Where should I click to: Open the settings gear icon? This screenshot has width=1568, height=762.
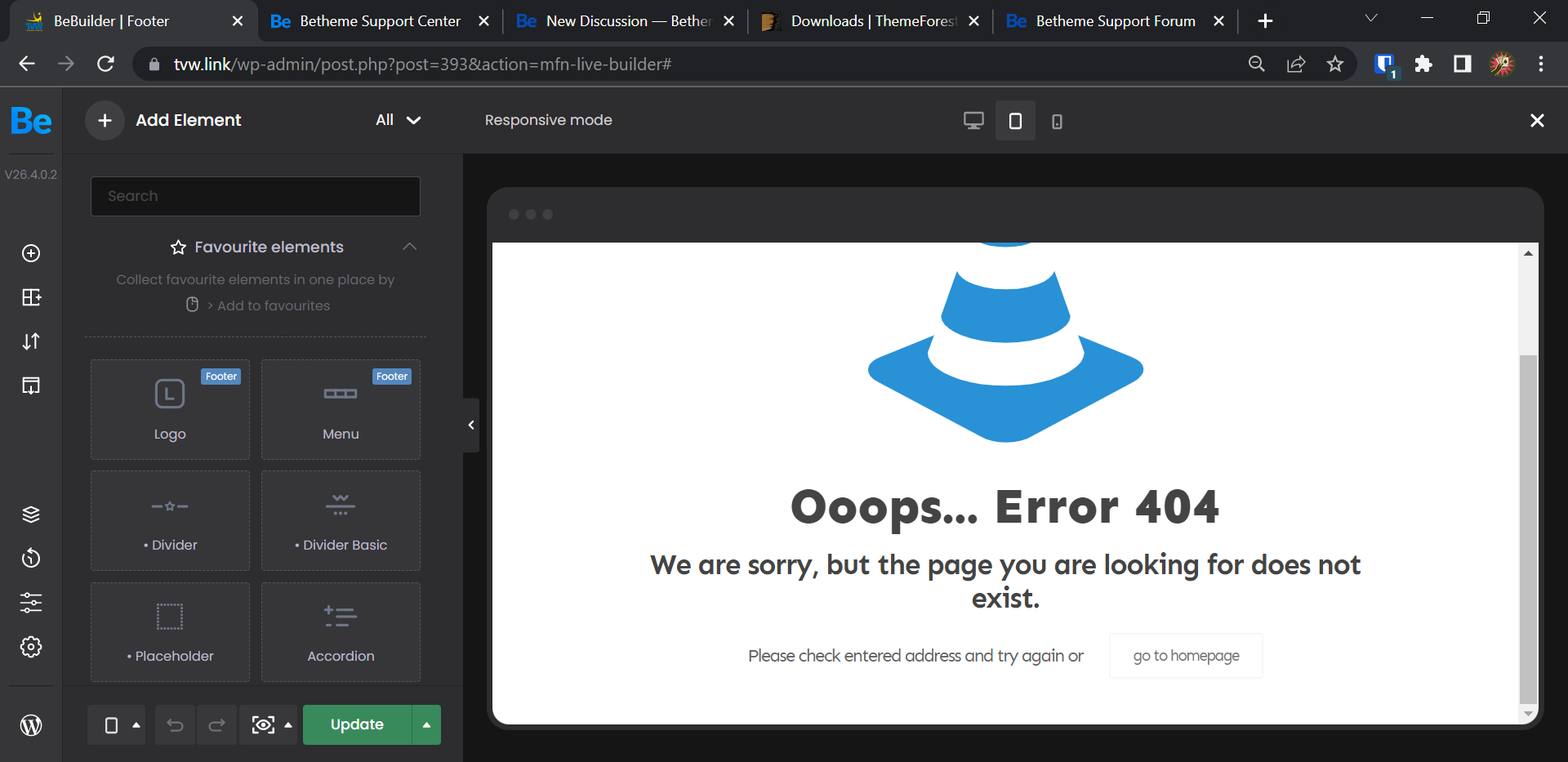(x=31, y=647)
